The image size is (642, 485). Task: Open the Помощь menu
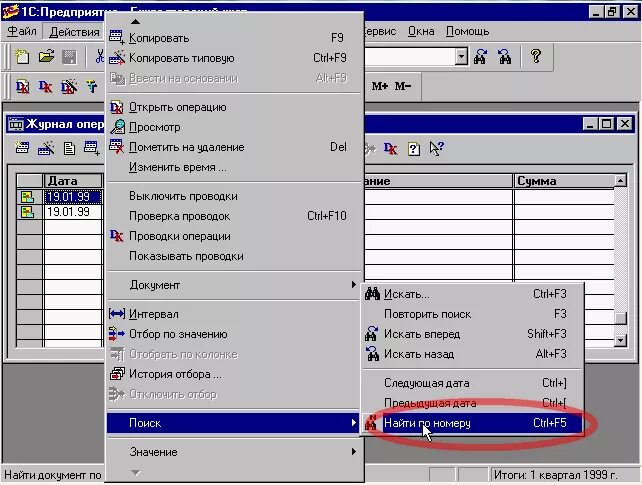tap(467, 31)
